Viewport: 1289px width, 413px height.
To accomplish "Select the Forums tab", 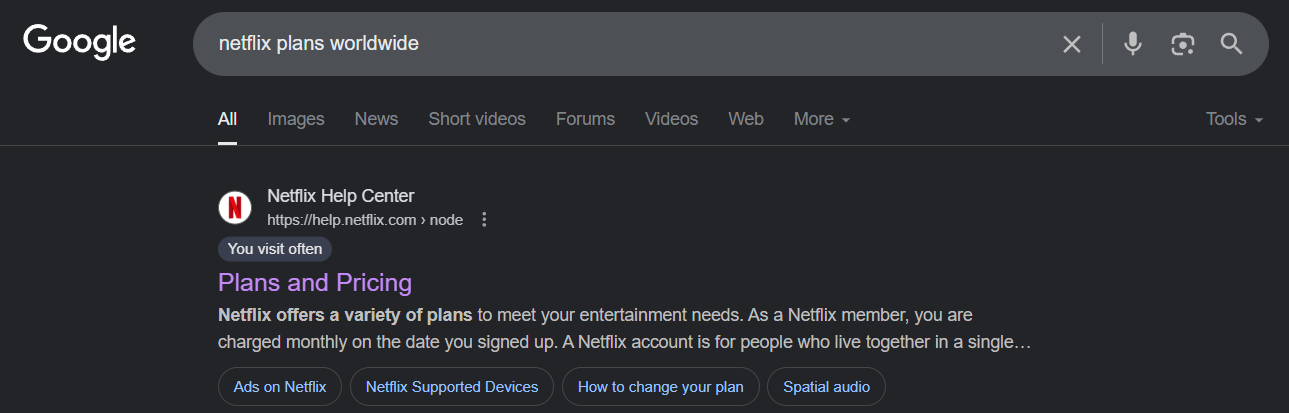I will click(585, 119).
